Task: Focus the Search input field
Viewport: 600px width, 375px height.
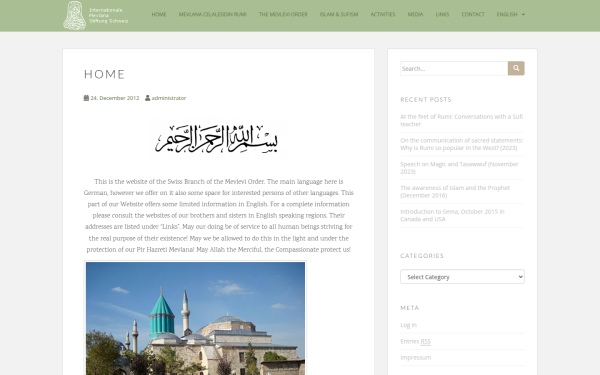Action: point(454,68)
